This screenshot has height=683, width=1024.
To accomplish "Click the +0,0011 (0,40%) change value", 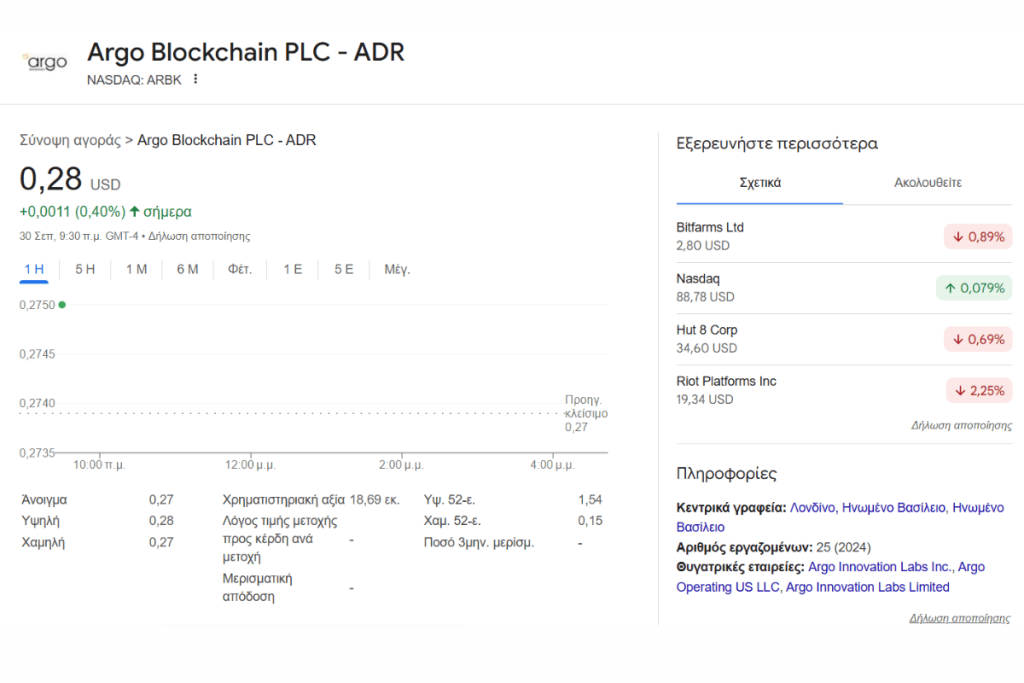I will (72, 212).
